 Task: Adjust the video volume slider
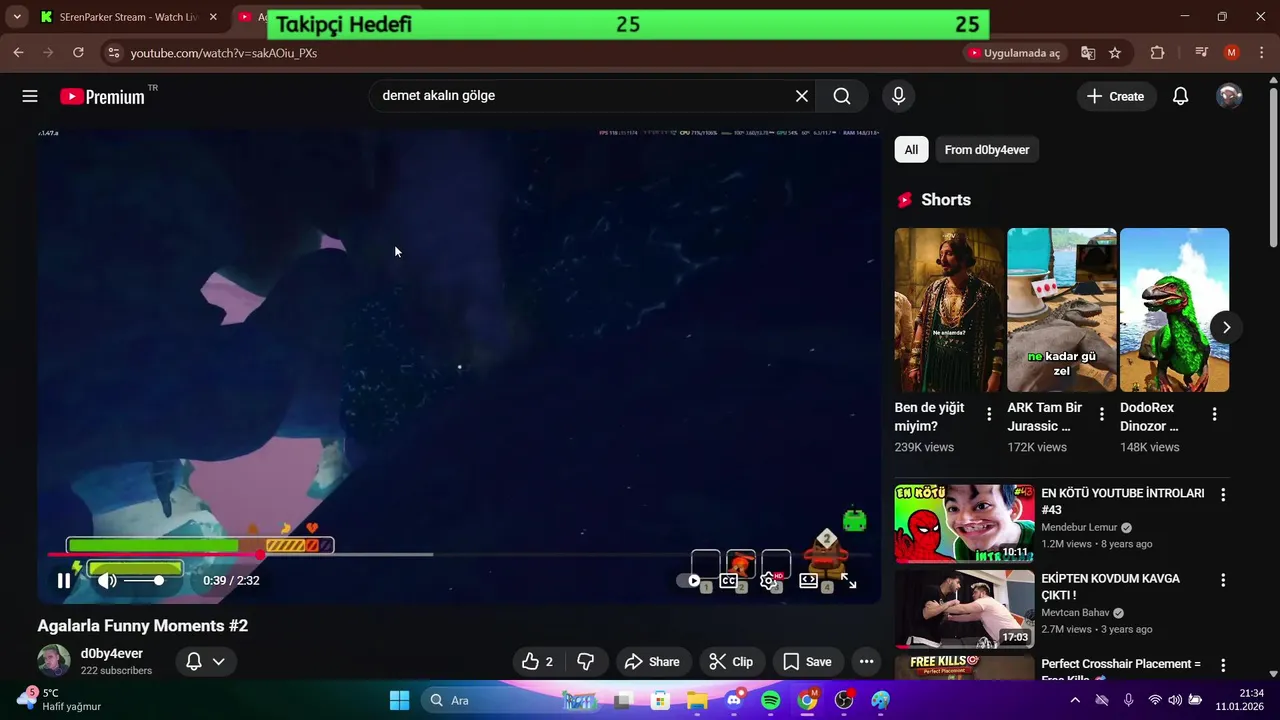click(144, 580)
